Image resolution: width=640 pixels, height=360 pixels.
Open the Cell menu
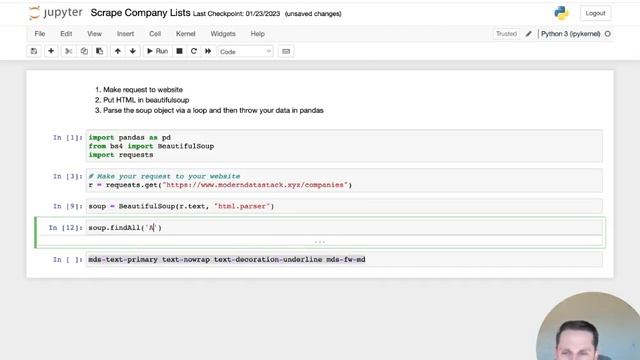pos(155,34)
